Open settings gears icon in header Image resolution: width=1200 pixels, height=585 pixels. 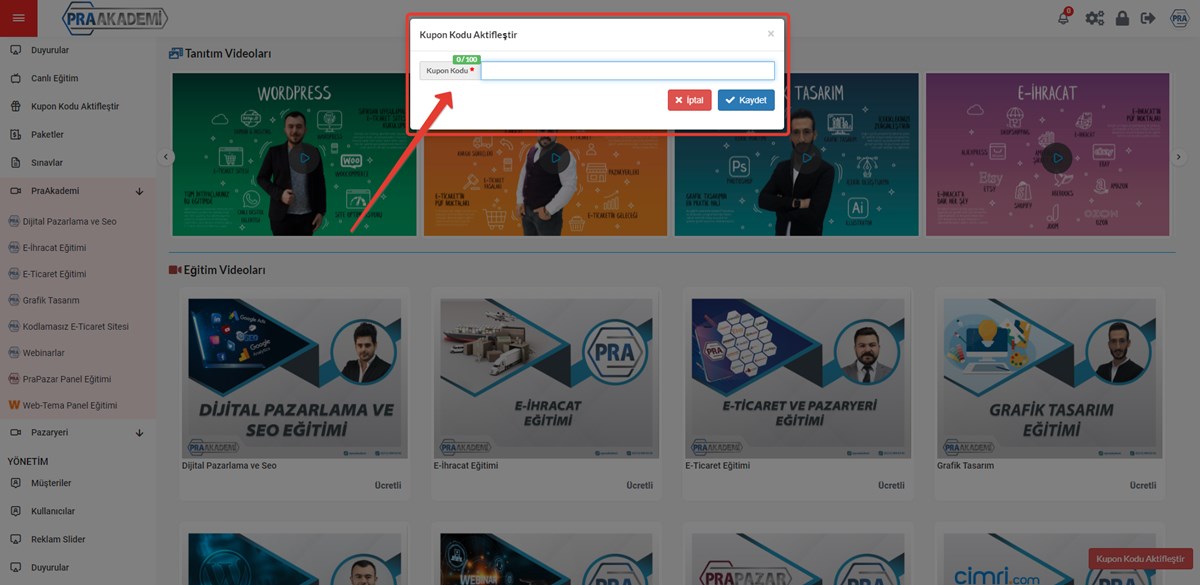coord(1095,18)
